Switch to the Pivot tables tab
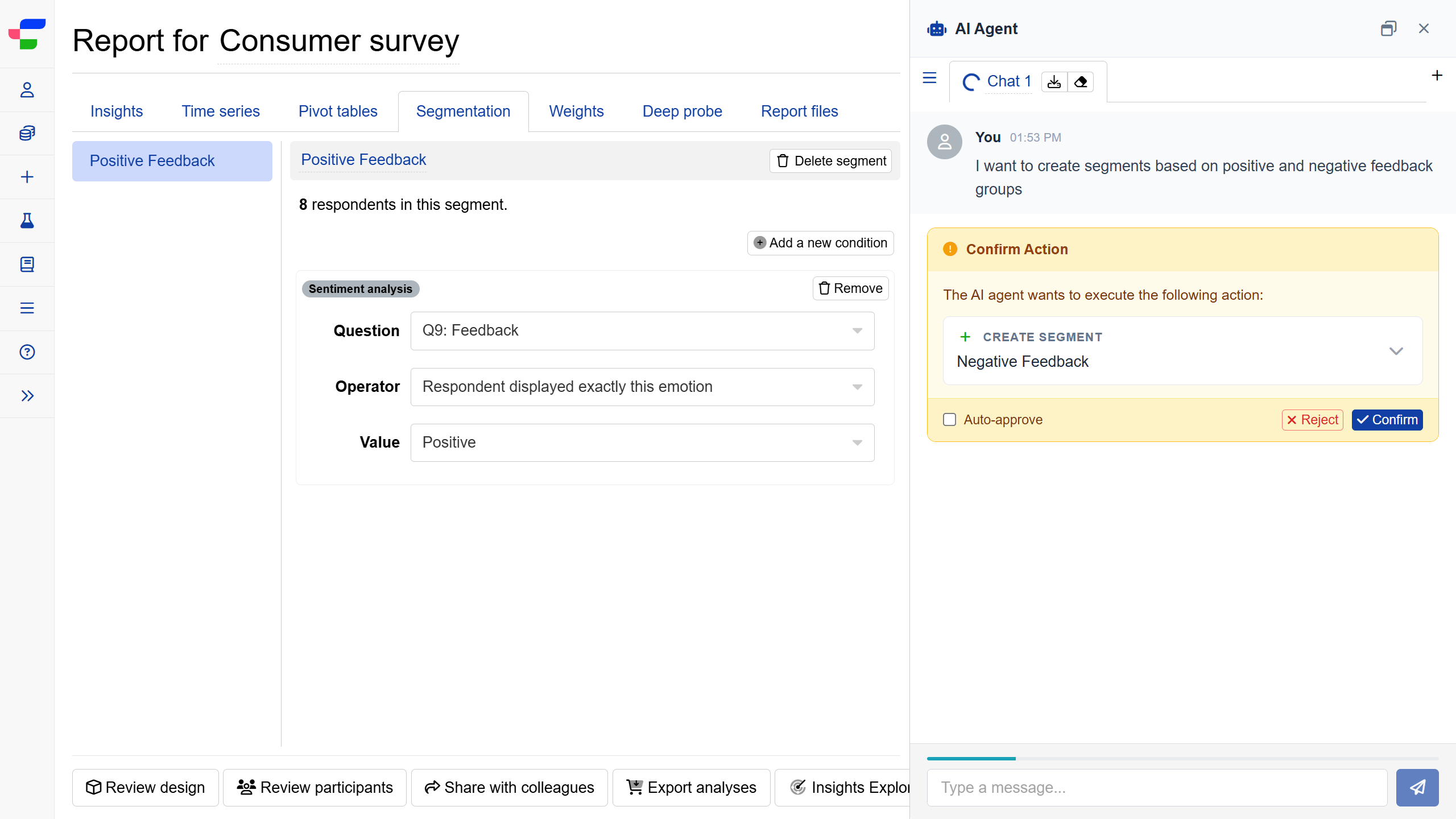 (338, 111)
